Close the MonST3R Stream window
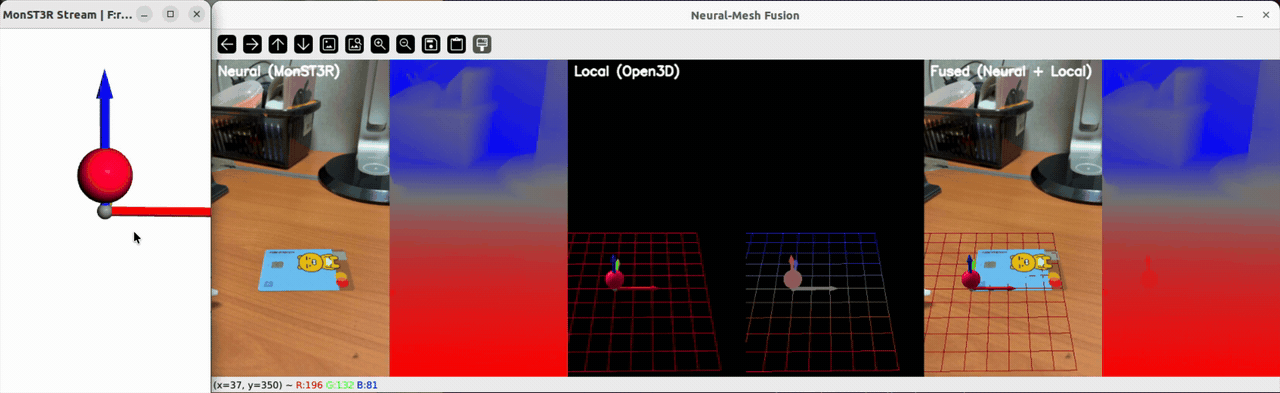The width and height of the screenshot is (1280, 393). point(197,15)
